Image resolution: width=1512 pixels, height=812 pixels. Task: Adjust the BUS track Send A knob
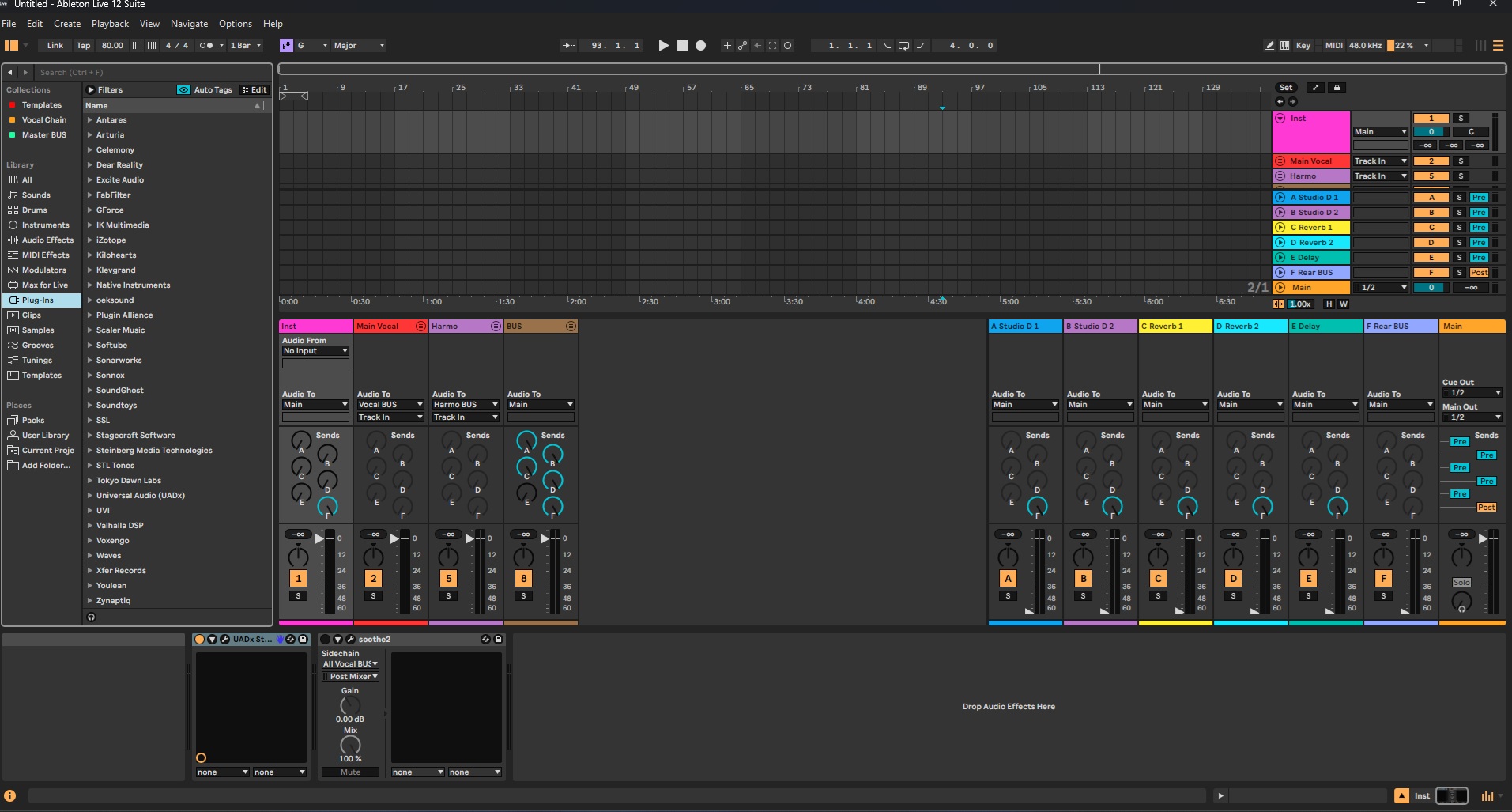tap(526, 440)
